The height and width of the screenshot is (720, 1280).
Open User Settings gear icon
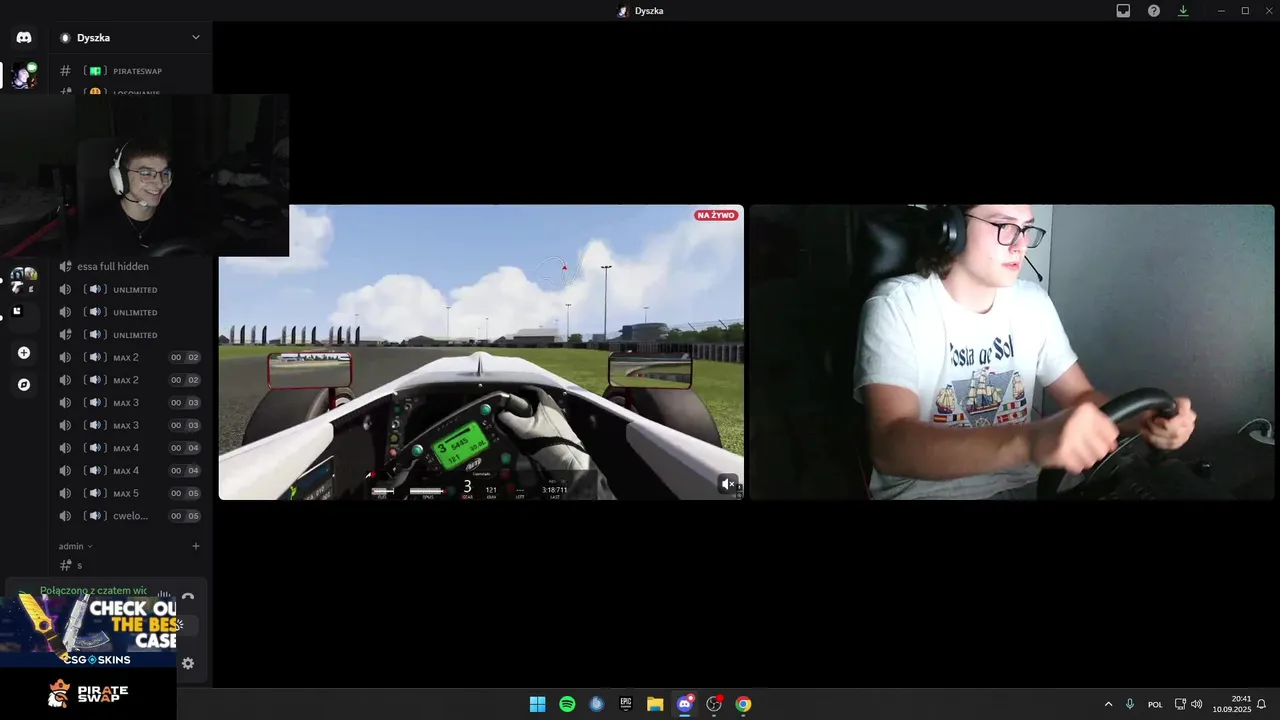pyautogui.click(x=187, y=663)
